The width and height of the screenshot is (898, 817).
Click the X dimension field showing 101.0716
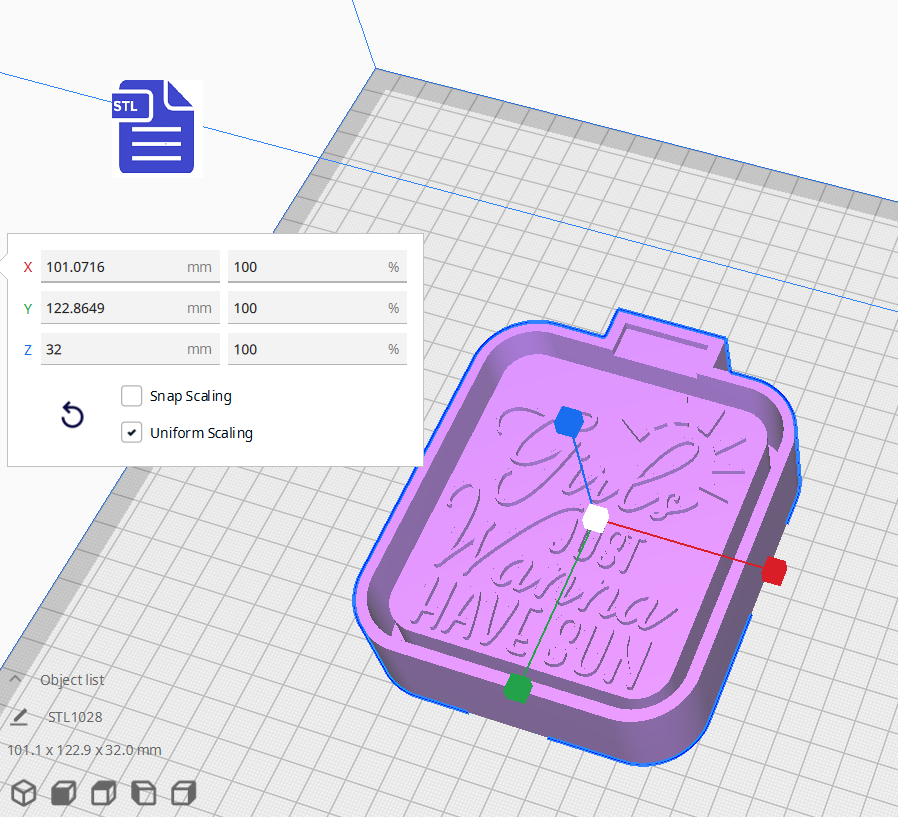(x=130, y=267)
